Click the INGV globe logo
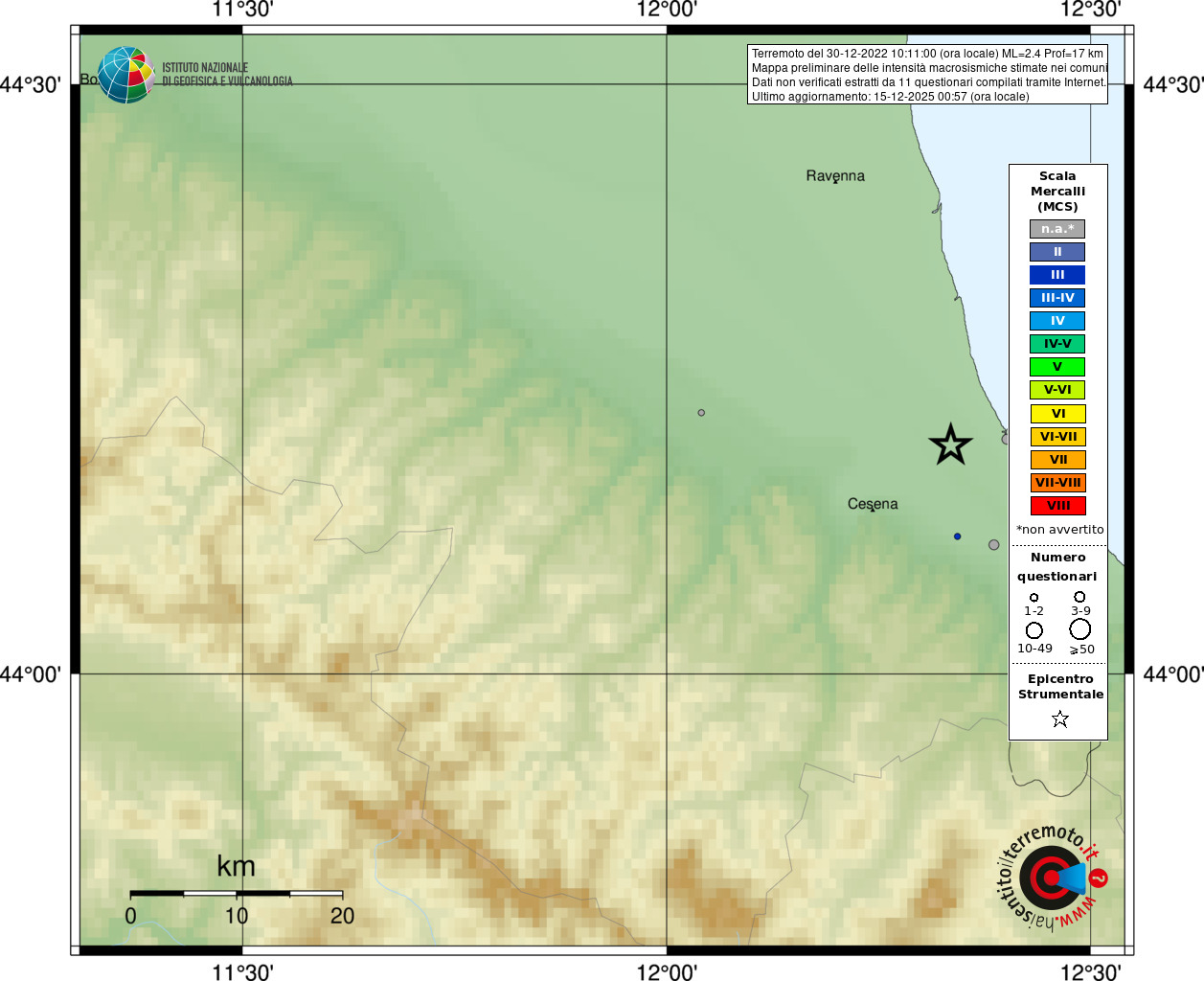This screenshot has width=1204, height=981. 125,75
